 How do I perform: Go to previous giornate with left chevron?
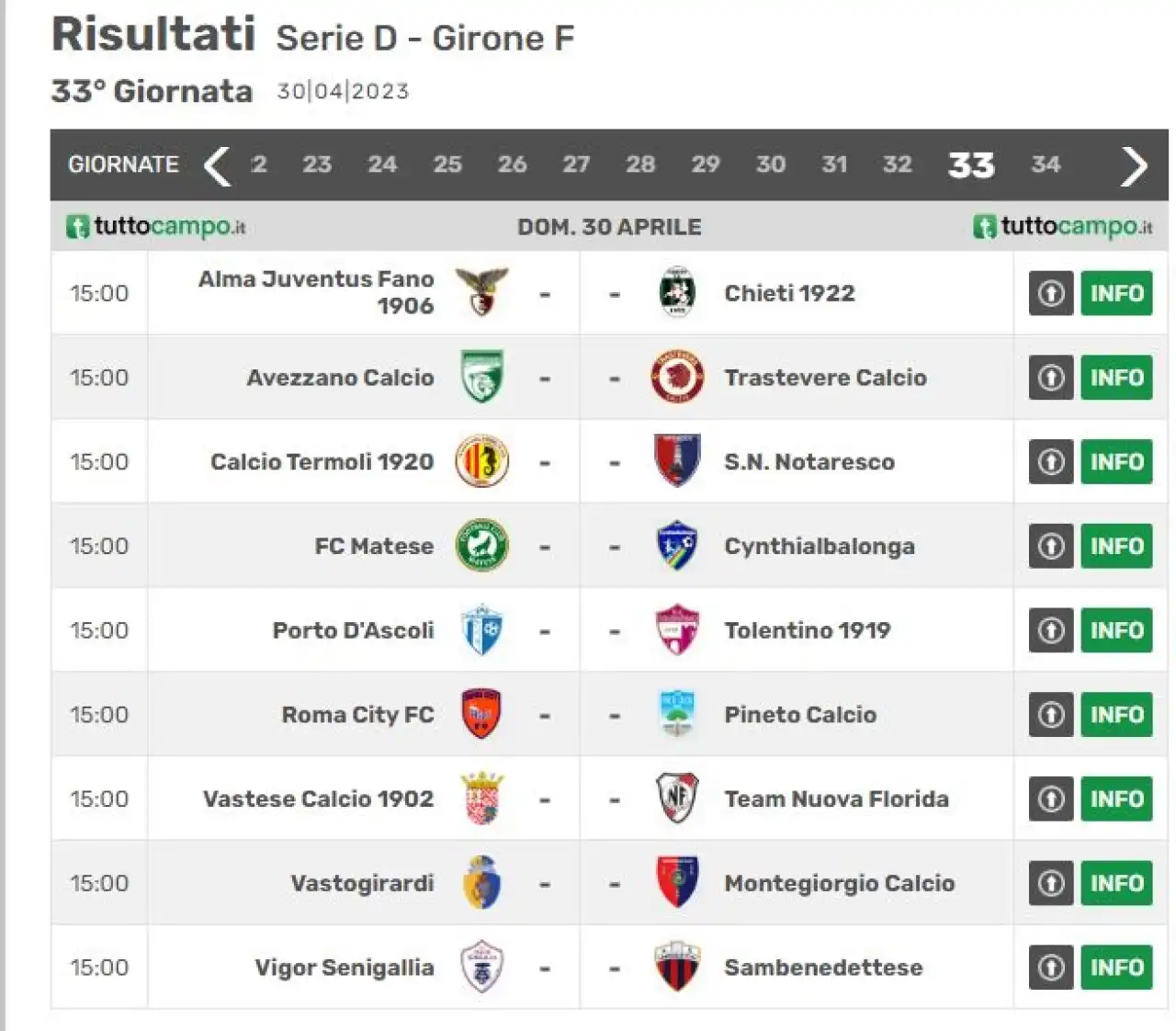[218, 165]
